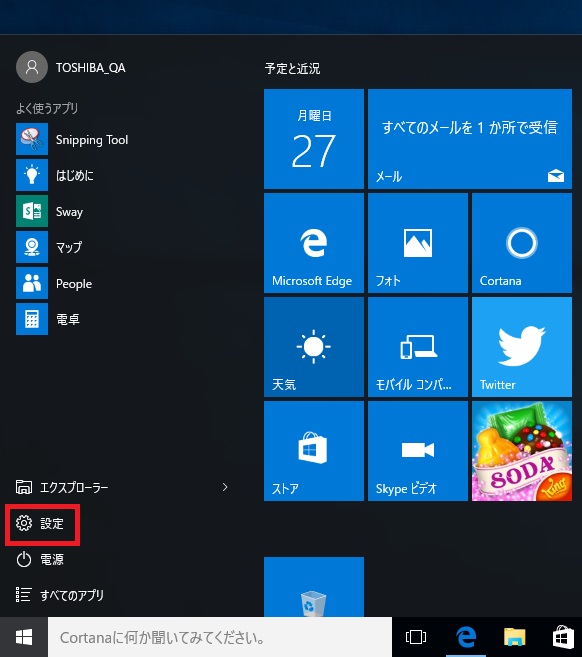Open the calendar tile showing 月曜日 27
The image size is (582, 657).
pos(314,139)
